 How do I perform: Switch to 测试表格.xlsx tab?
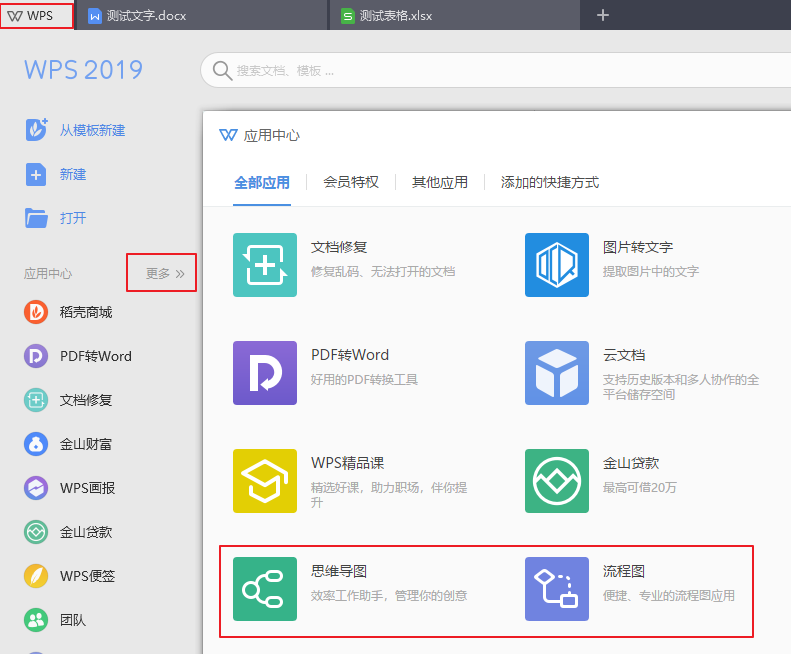coord(454,16)
